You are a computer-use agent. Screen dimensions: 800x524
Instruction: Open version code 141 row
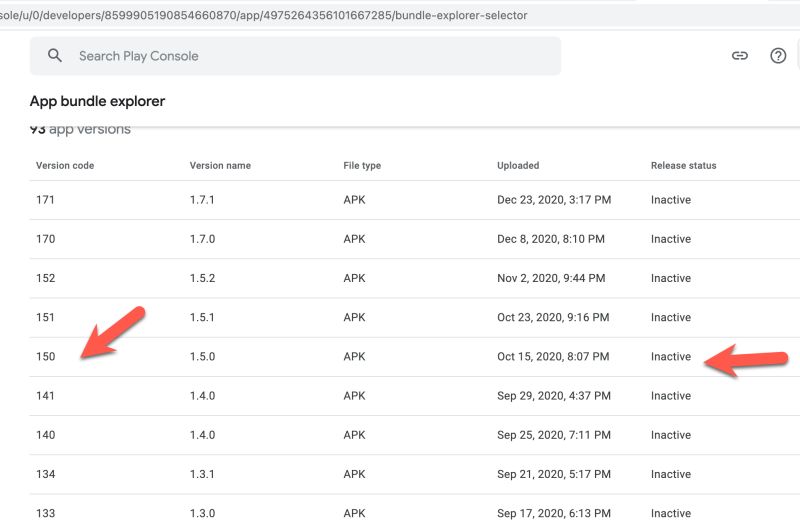pos(414,396)
